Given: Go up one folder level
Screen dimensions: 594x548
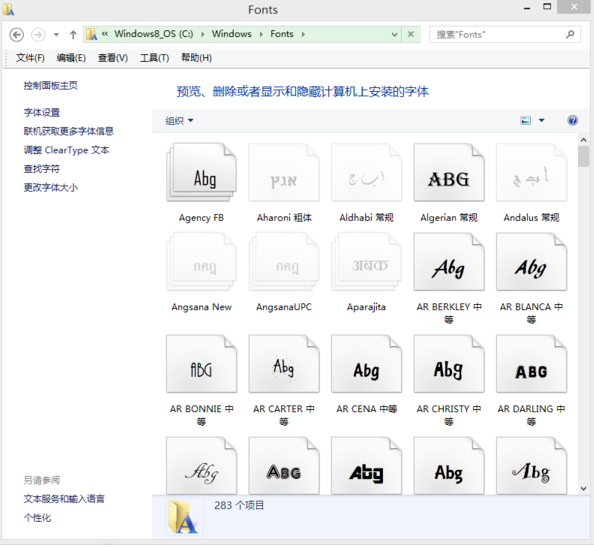Looking at the screenshot, I should [73, 35].
